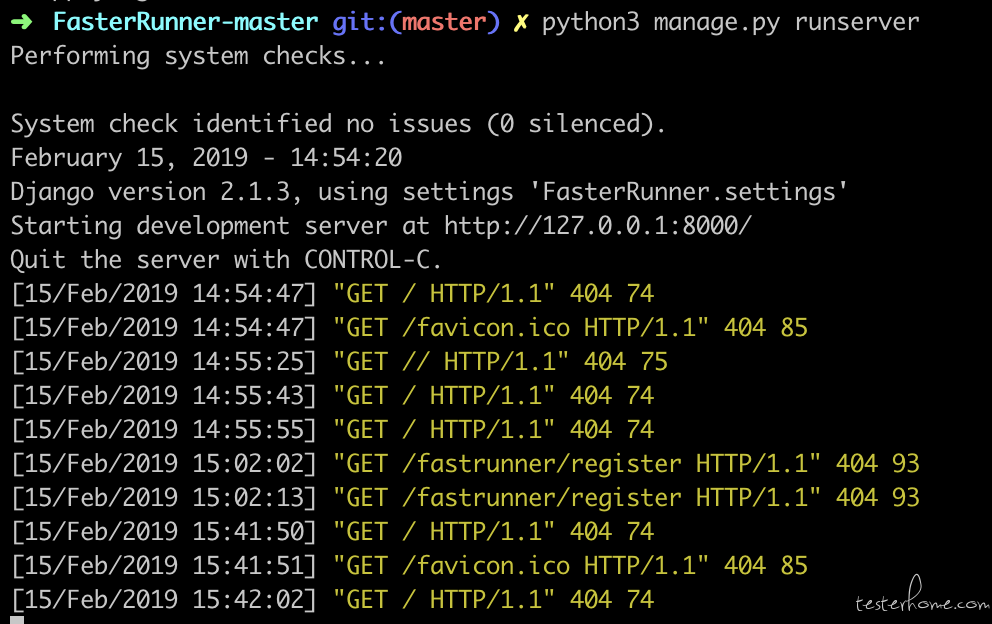Click the 15:02:02 /fastrunner/register request
Screen dimensions: 992x624
coord(465,464)
